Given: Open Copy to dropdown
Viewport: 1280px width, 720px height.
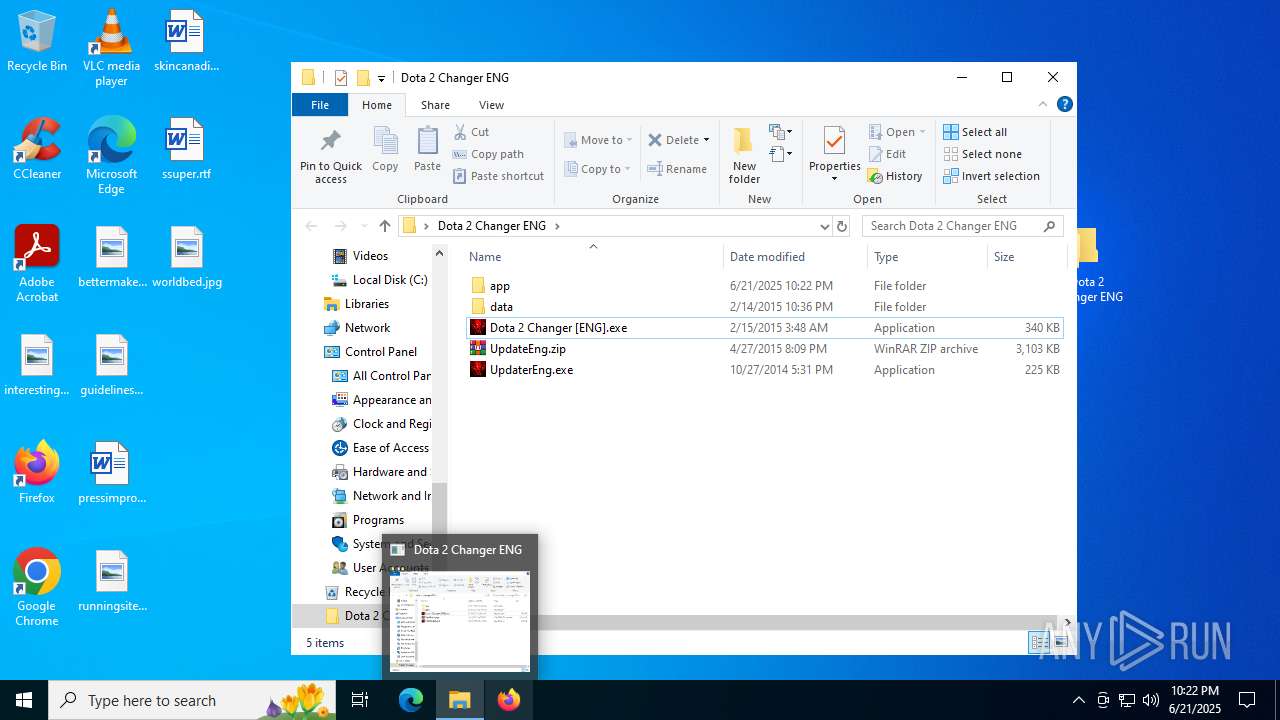Looking at the screenshot, I should pyautogui.click(x=596, y=169).
